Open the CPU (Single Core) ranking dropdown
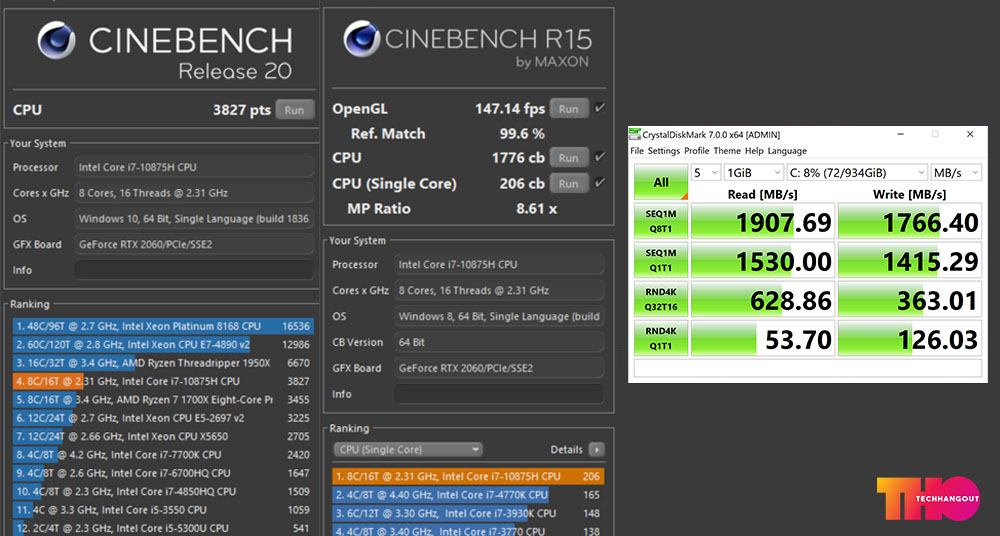 point(408,449)
